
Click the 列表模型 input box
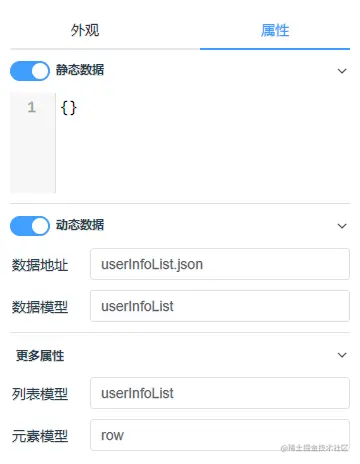coord(220,393)
